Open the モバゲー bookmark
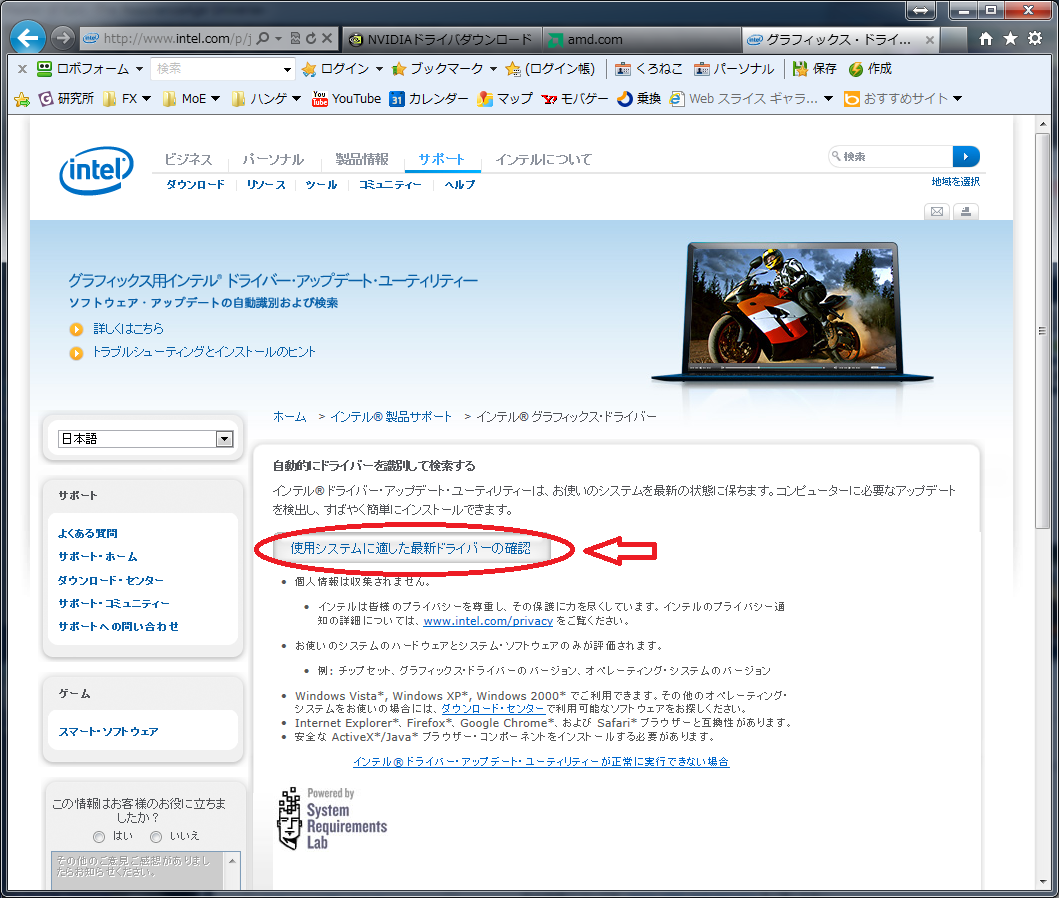Screen dimensions: 1059x898 click(575, 99)
